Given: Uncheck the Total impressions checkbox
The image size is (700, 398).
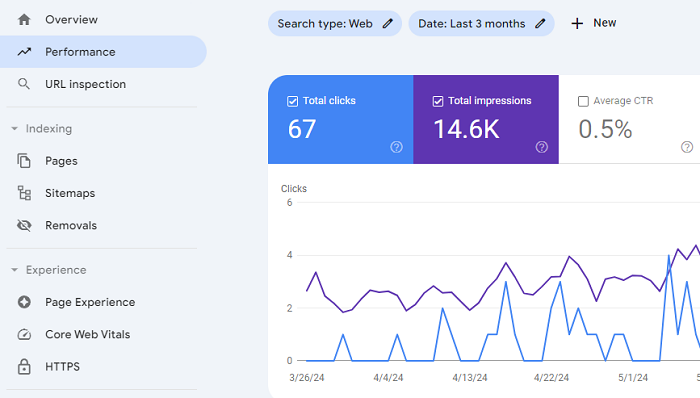Looking at the screenshot, I should pyautogui.click(x=438, y=101).
